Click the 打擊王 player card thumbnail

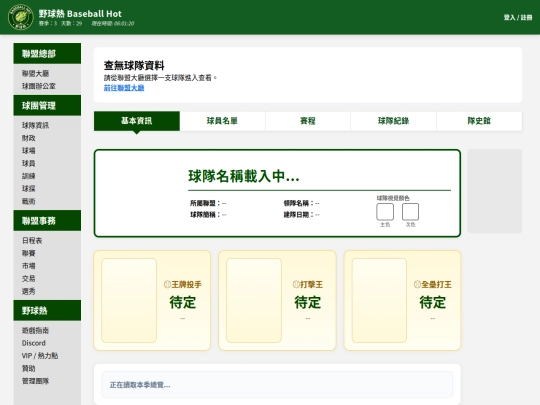coord(254,300)
